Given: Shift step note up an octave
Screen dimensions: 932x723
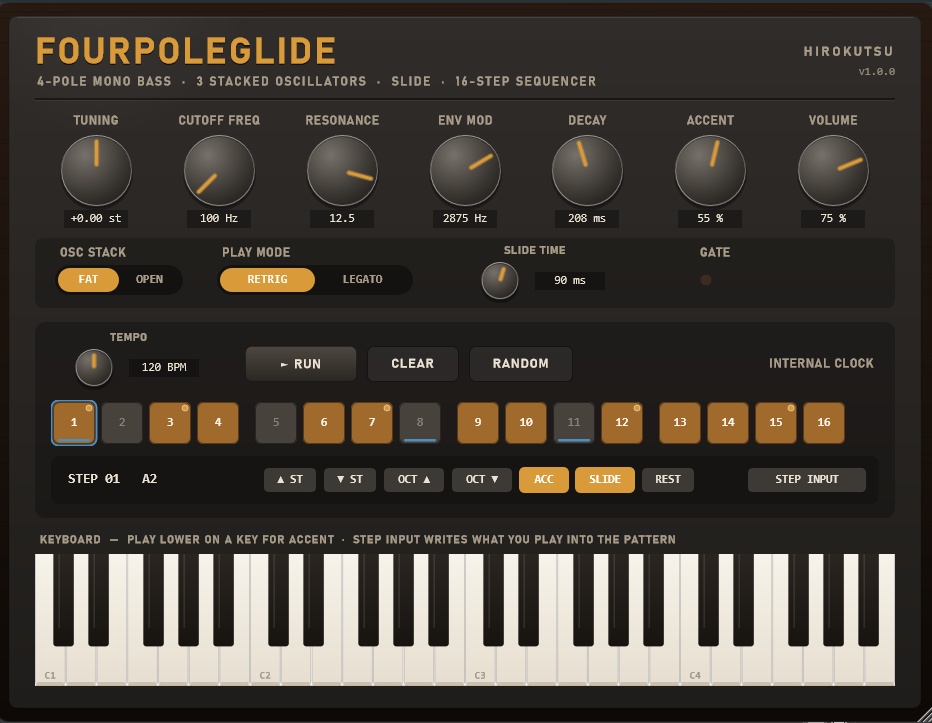Looking at the screenshot, I should [x=414, y=480].
